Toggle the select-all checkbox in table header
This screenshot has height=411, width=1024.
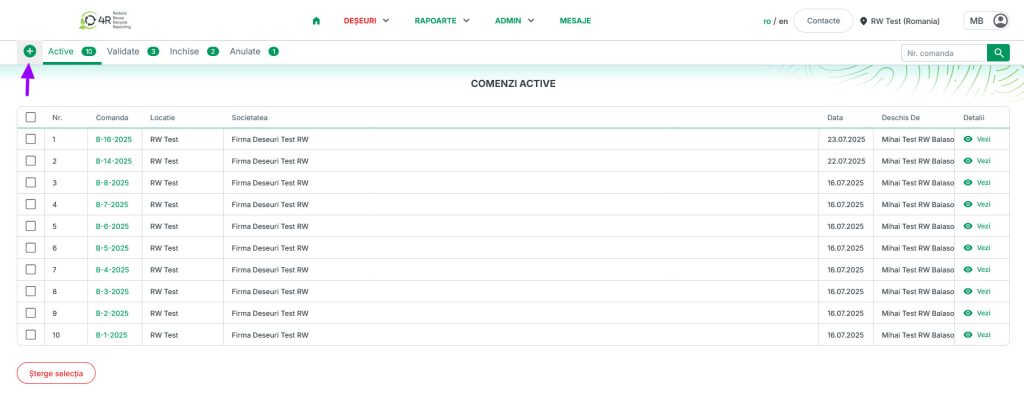pos(31,118)
